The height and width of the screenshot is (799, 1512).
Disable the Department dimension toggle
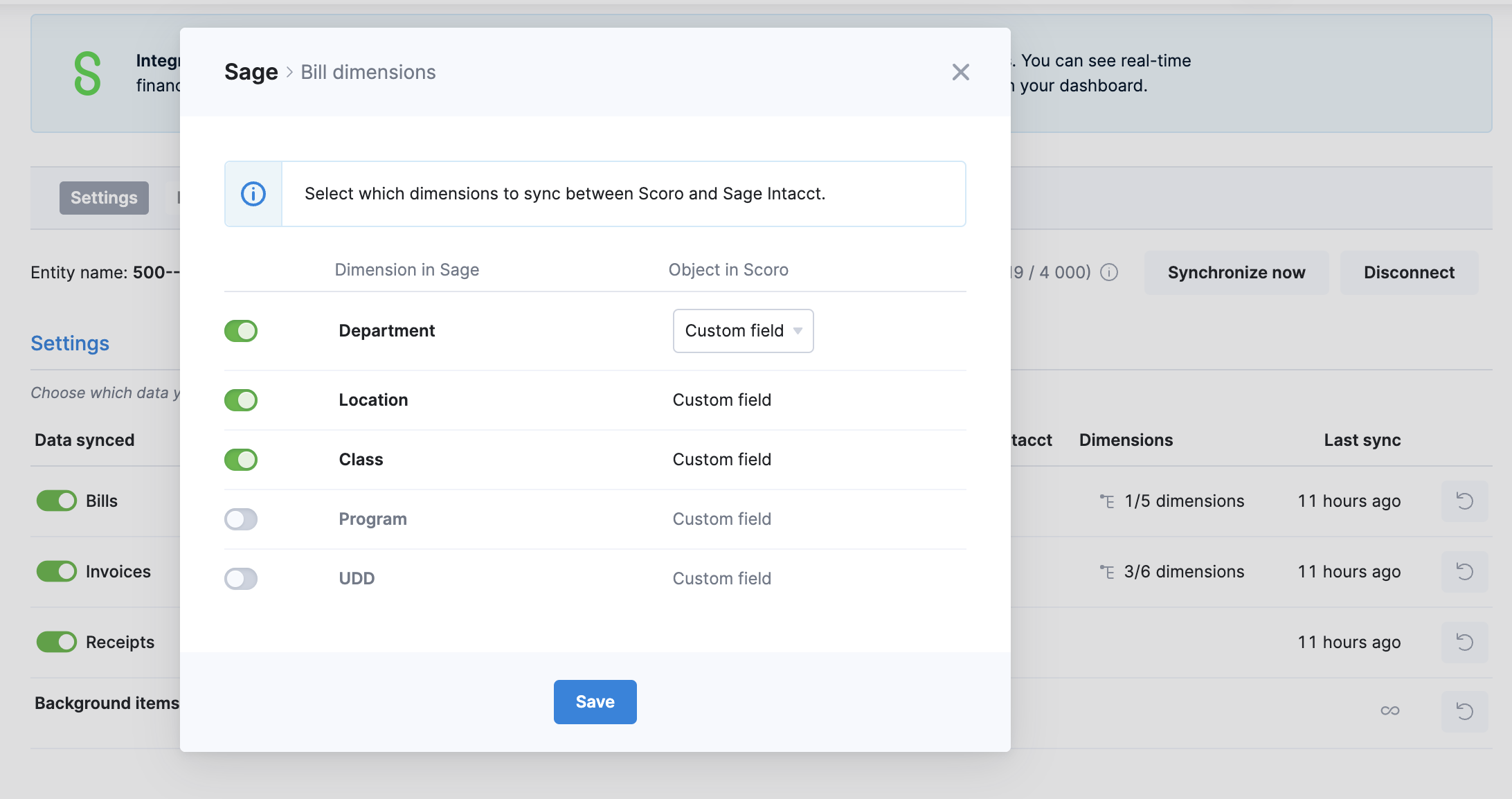pos(241,331)
